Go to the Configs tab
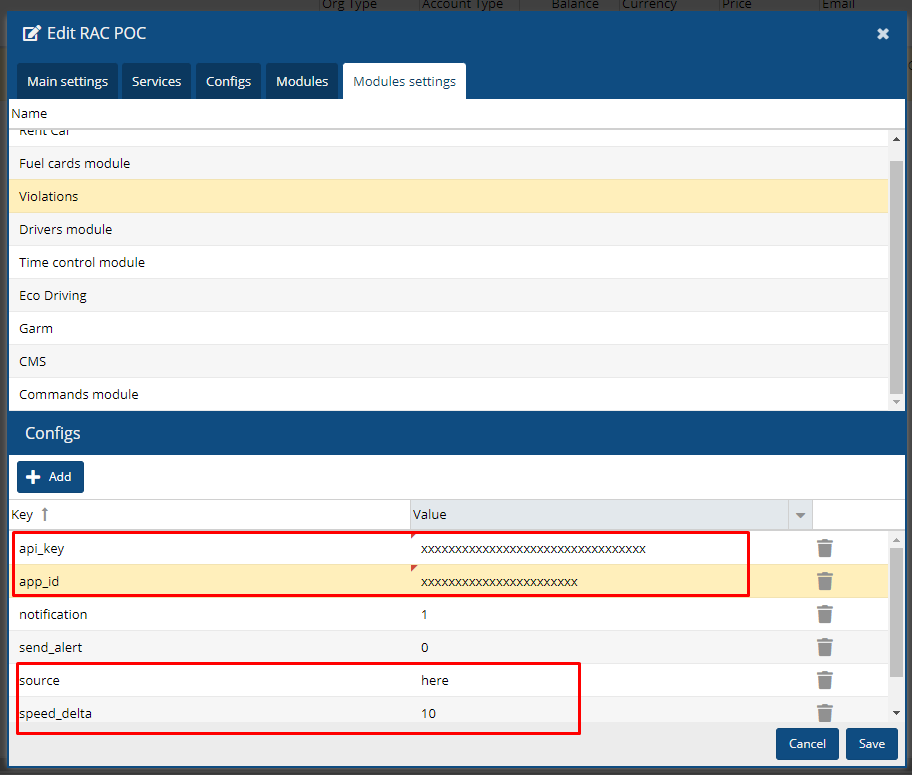Image resolution: width=912 pixels, height=775 pixels. [228, 82]
